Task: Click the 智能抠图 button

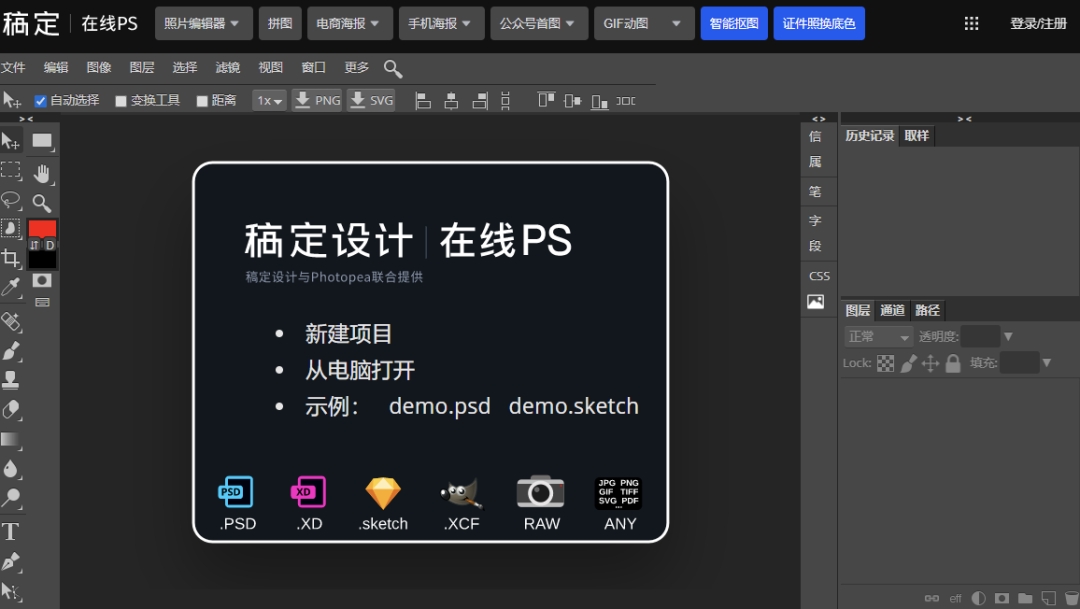Action: tap(733, 23)
